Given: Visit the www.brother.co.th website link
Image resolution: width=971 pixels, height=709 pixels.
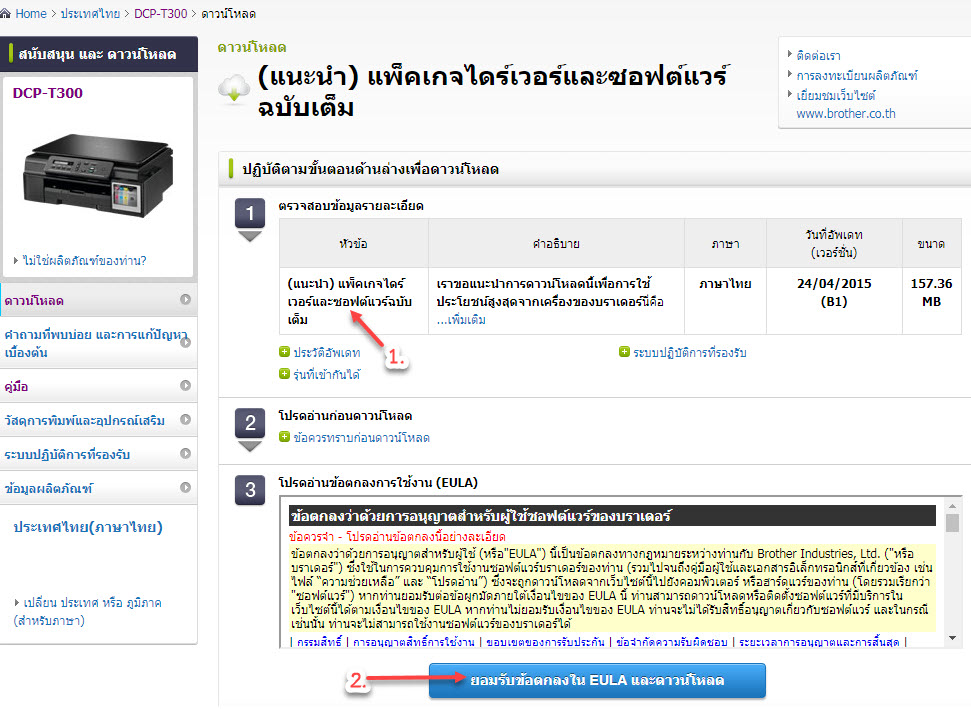Looking at the screenshot, I should point(846,113).
